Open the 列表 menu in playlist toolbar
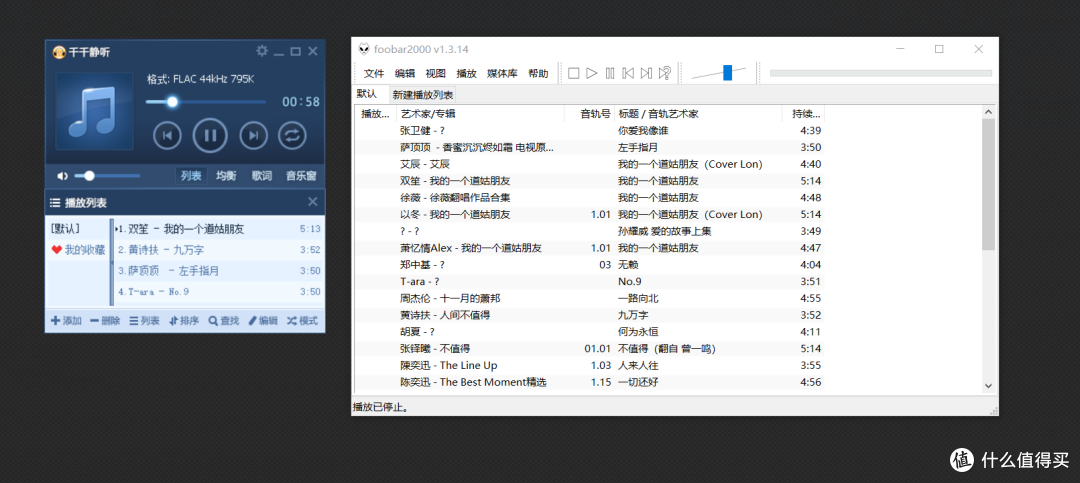Image resolution: width=1080 pixels, height=483 pixels. click(145, 321)
